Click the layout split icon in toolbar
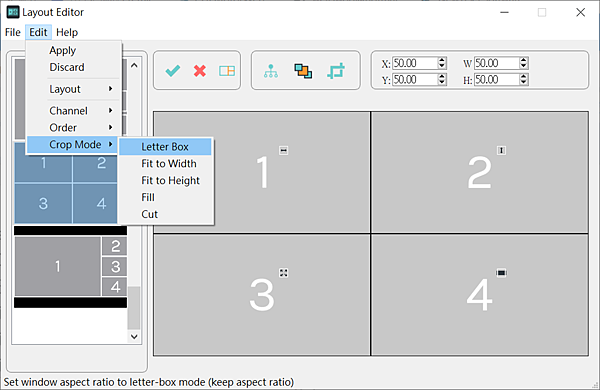Screen dimensions: 600x390 coord(227,71)
